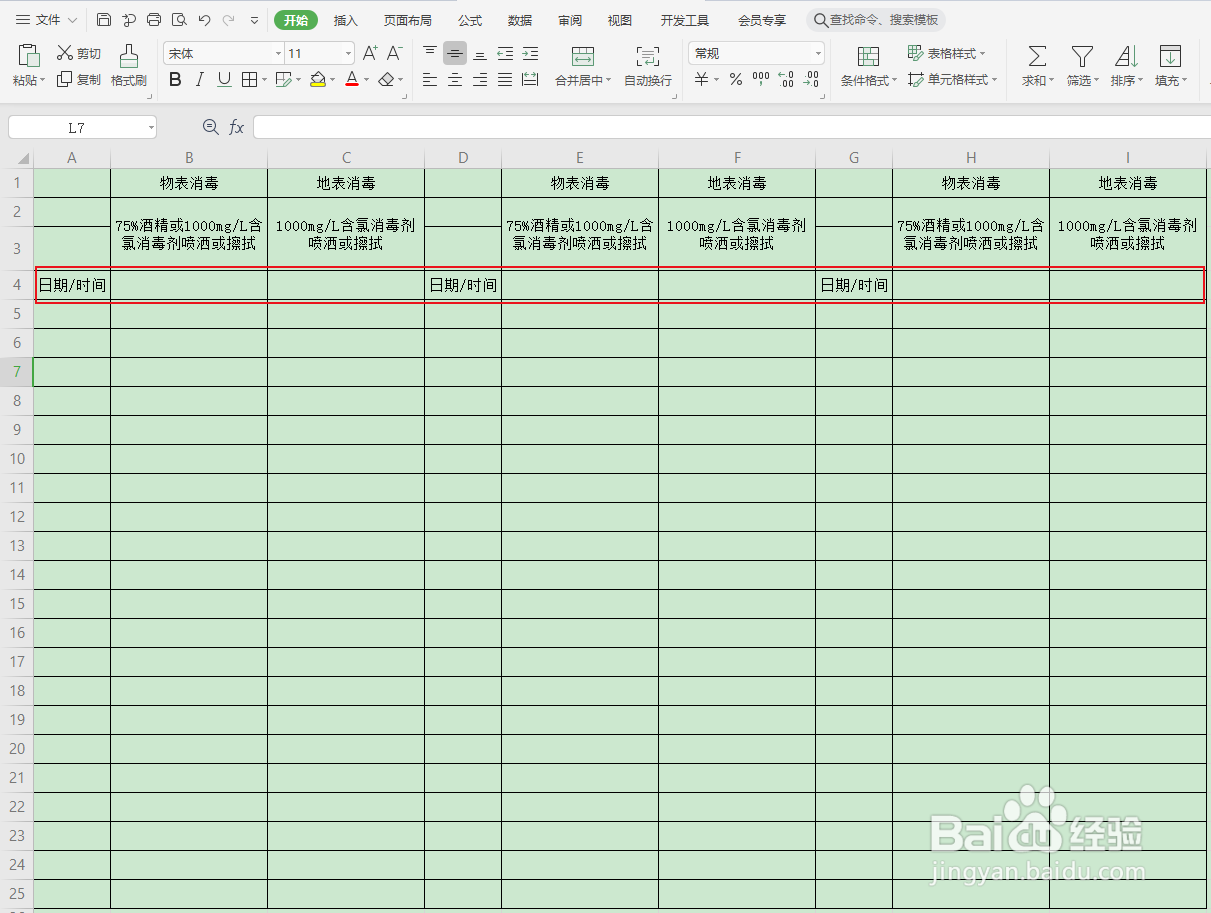Align the text to the right
Screen dimensions: 1211x913
[480, 80]
